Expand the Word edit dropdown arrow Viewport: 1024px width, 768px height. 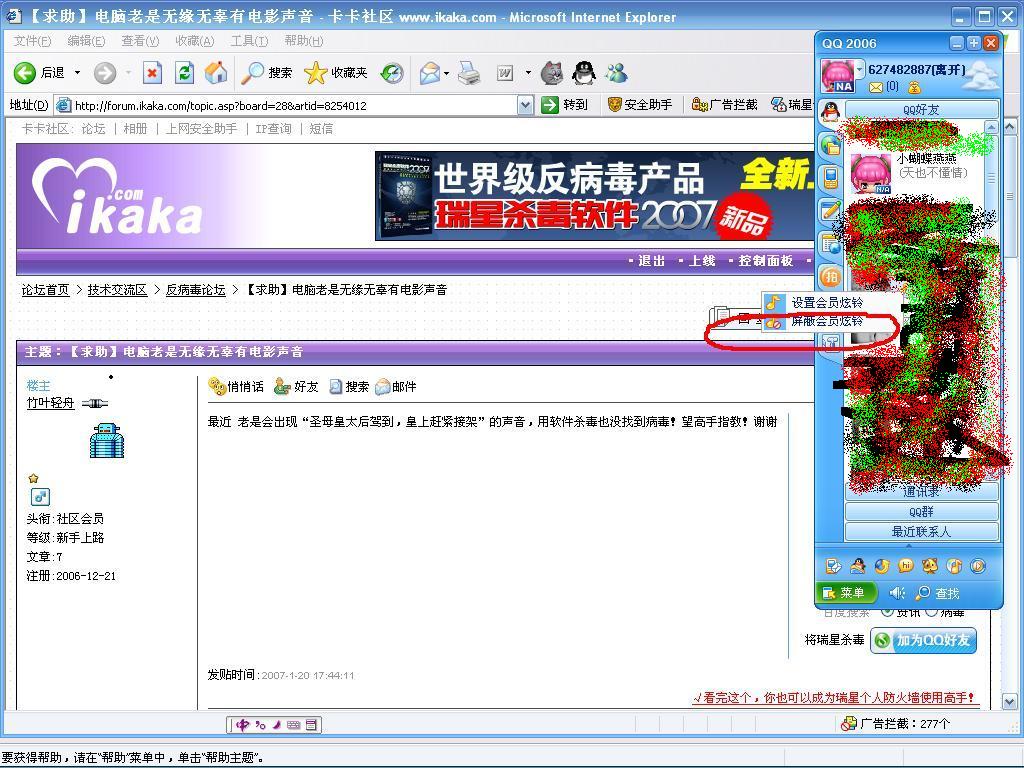point(528,72)
